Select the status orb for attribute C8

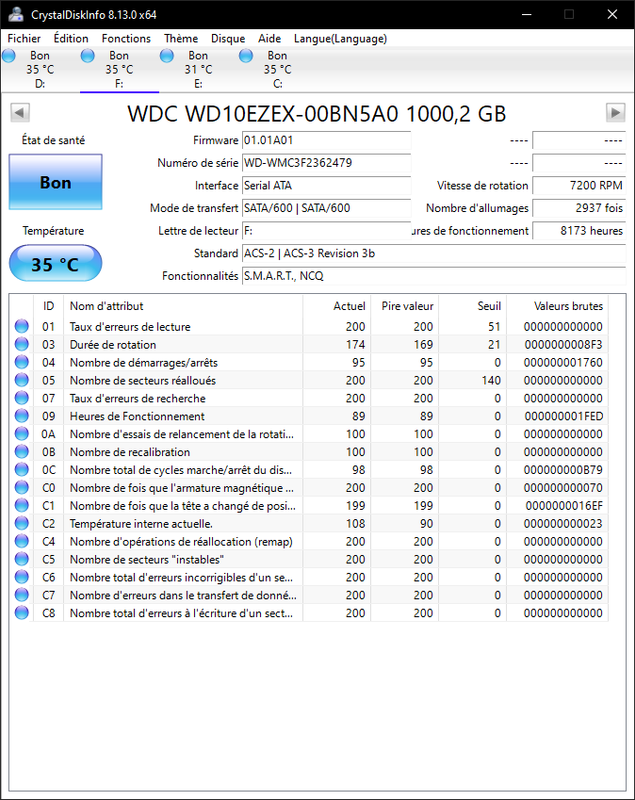pos(21,613)
